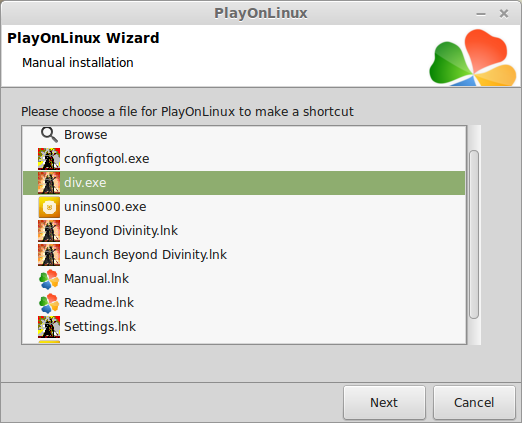Click the Readme.lnk clover icon
Image resolution: width=522 pixels, height=423 pixels.
coord(49,303)
